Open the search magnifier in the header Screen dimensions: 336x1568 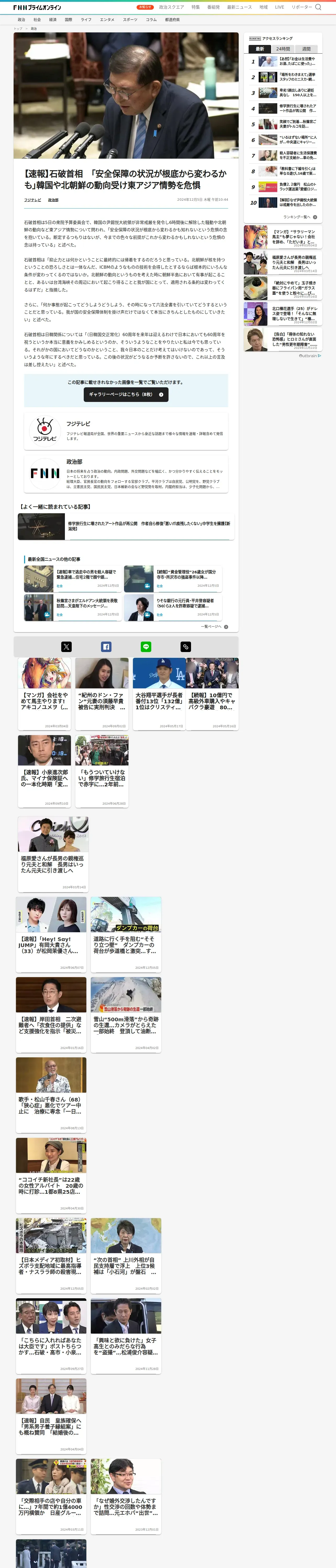click(318, 7)
